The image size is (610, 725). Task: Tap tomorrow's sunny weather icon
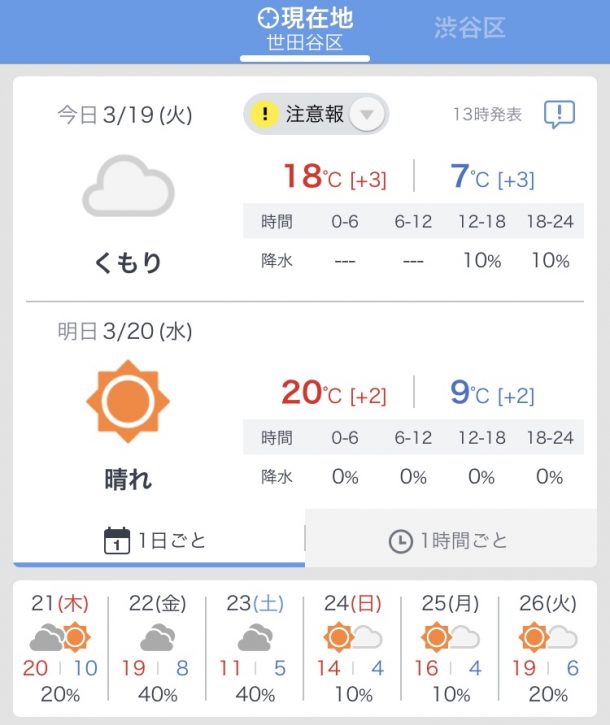128,401
